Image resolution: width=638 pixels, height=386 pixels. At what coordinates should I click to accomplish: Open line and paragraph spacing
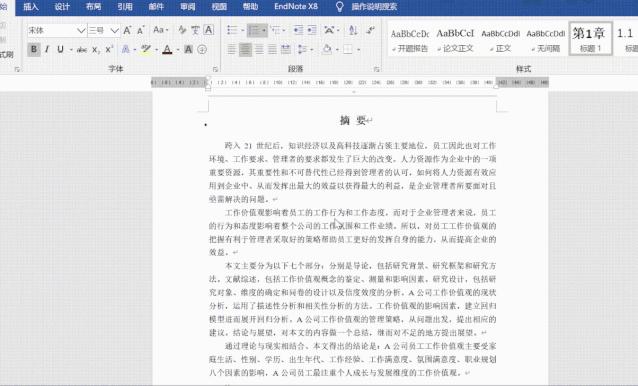pos(303,50)
